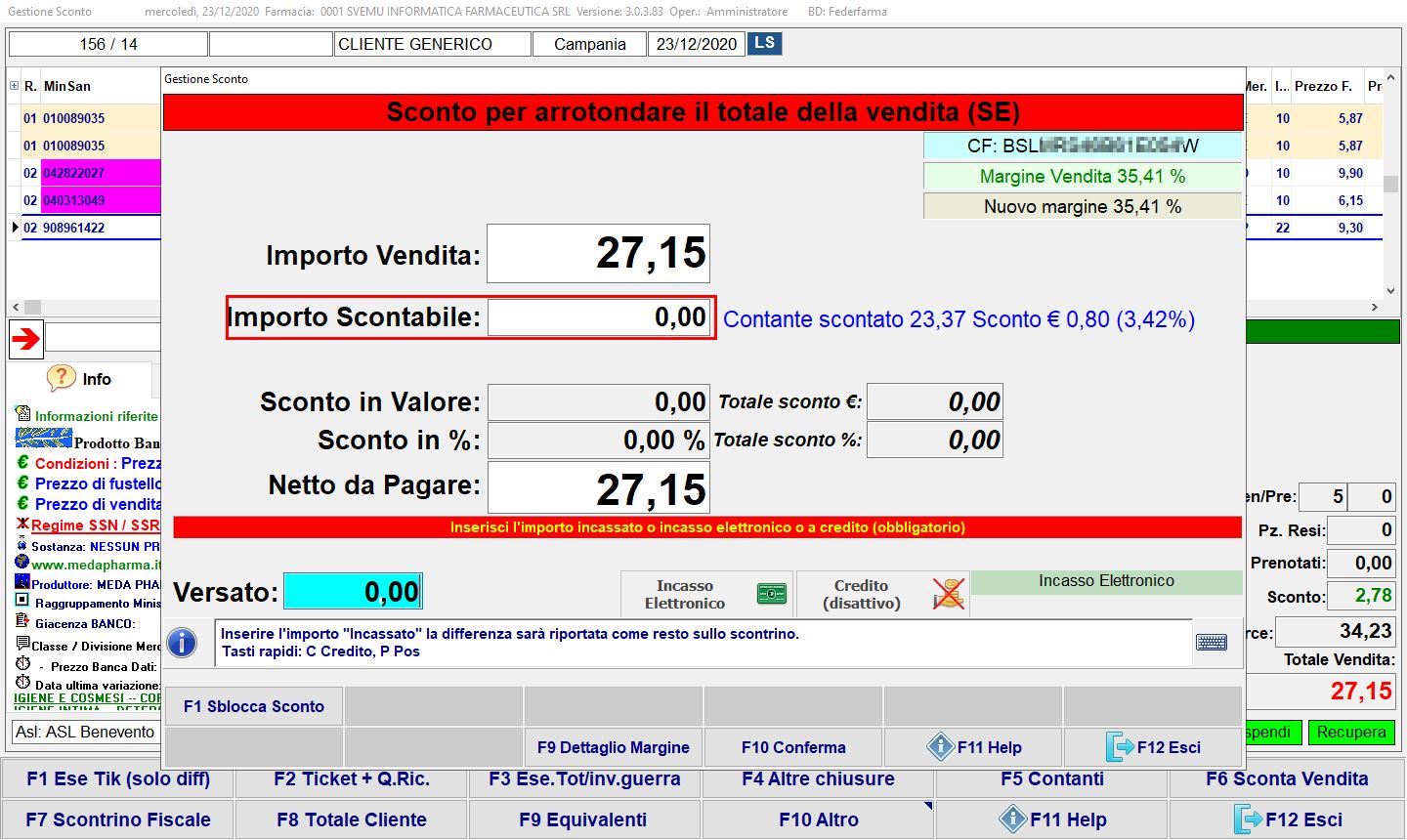This screenshot has width=1407, height=840.
Task: Click the LS badge next to the date
Action: [x=764, y=43]
